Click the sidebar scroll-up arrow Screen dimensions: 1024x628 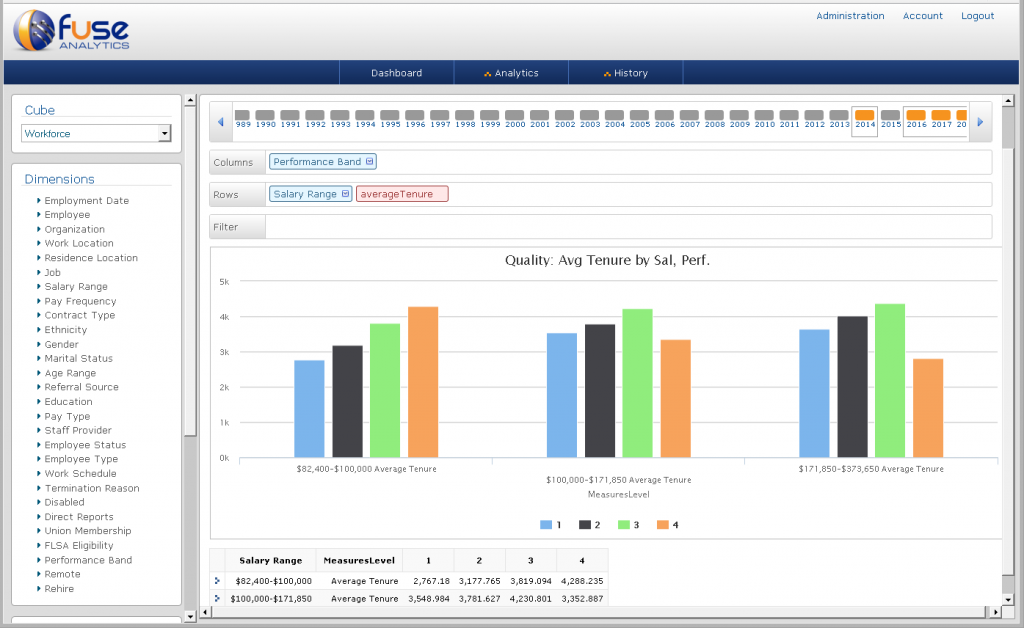pyautogui.click(x=190, y=101)
